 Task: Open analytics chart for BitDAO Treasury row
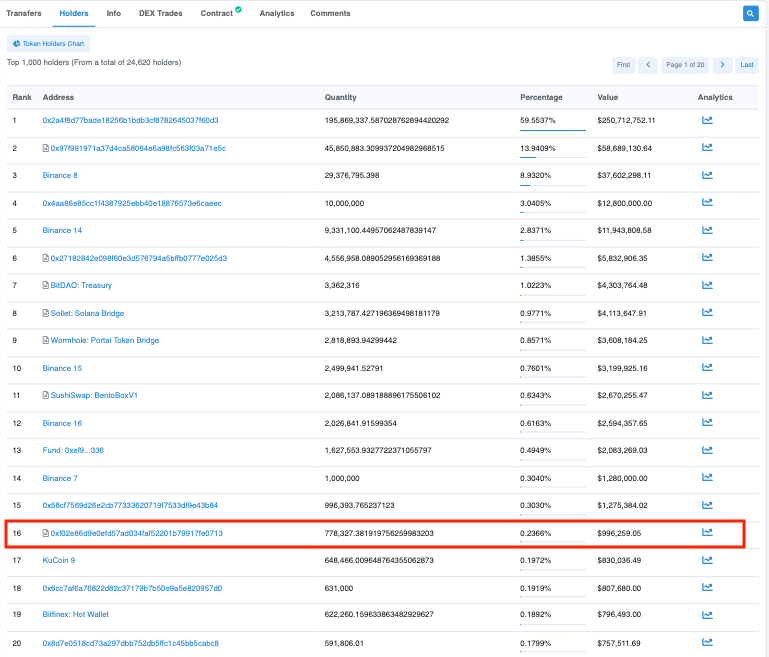click(x=707, y=285)
